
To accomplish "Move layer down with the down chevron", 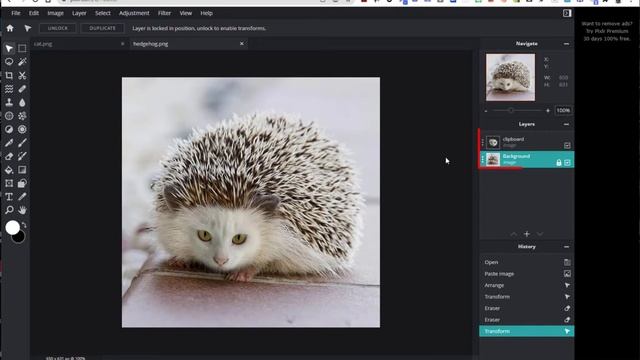I will click(x=540, y=234).
